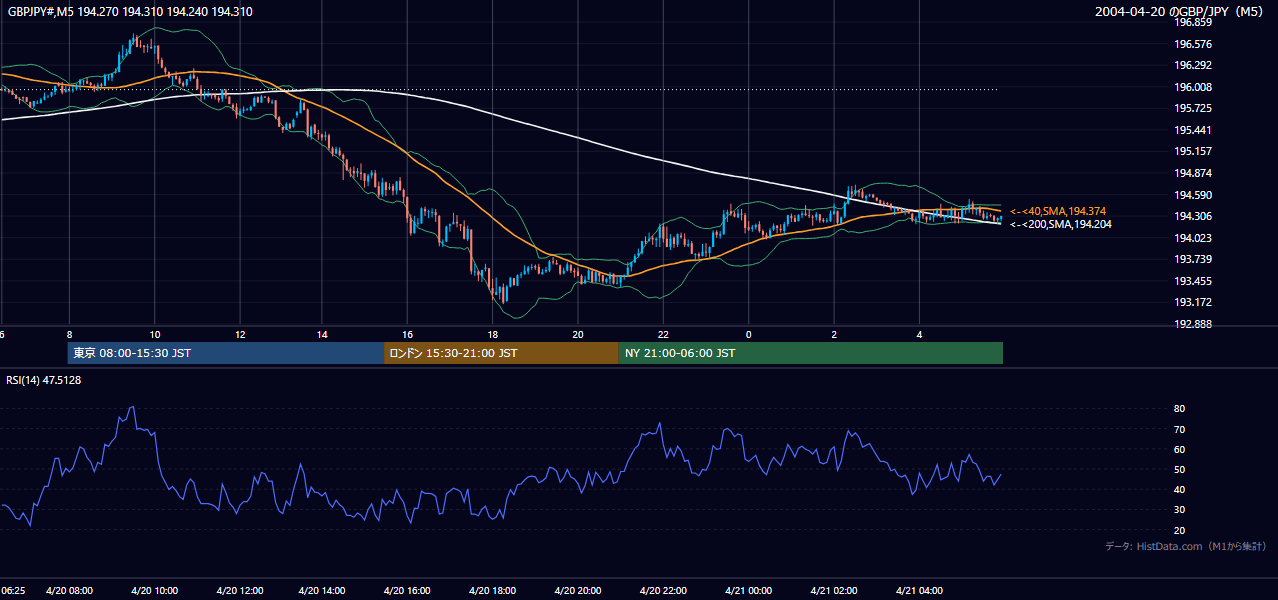Screen dimensions: 1278x600
Task: Click hour label 16 under the price chart
Action: tap(408, 333)
